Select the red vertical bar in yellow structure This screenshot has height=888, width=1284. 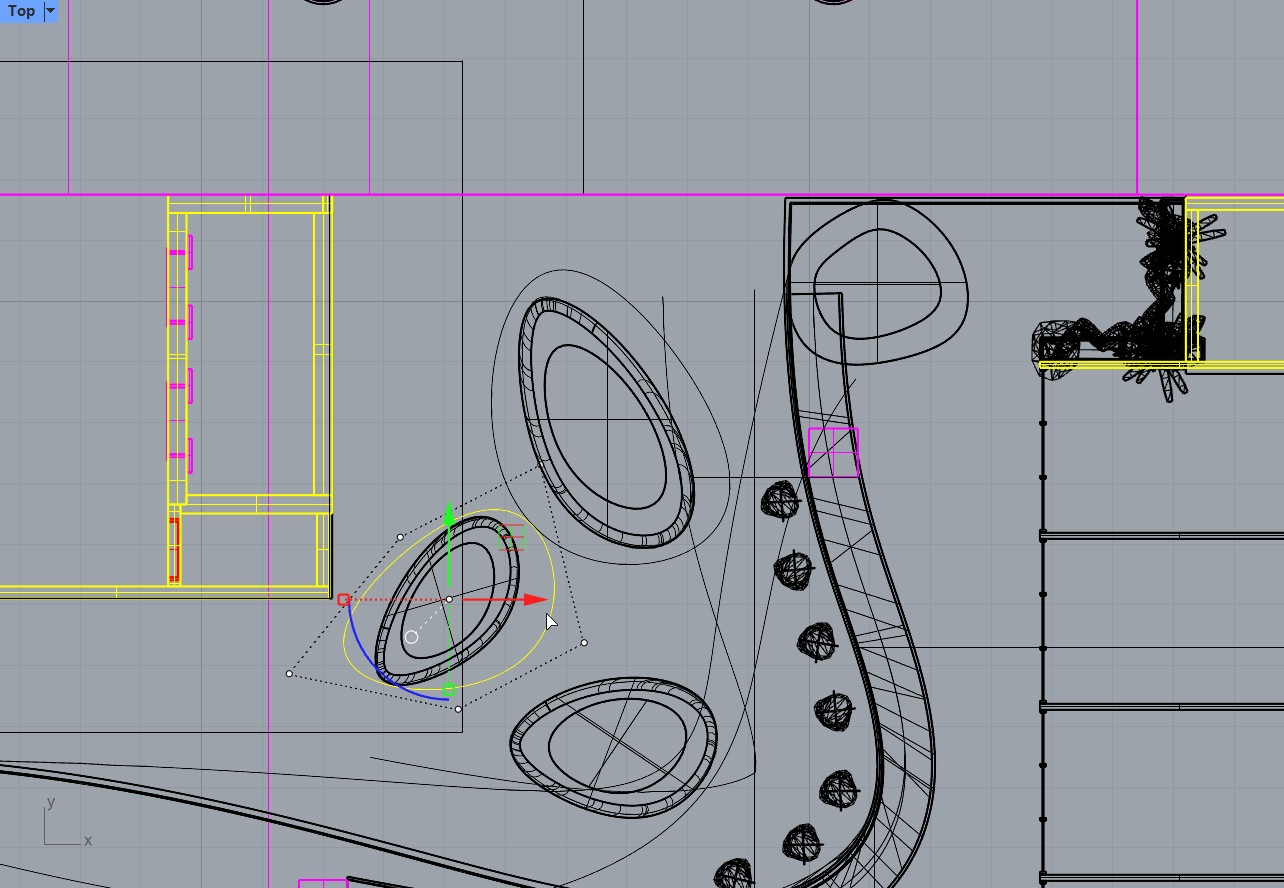point(174,548)
